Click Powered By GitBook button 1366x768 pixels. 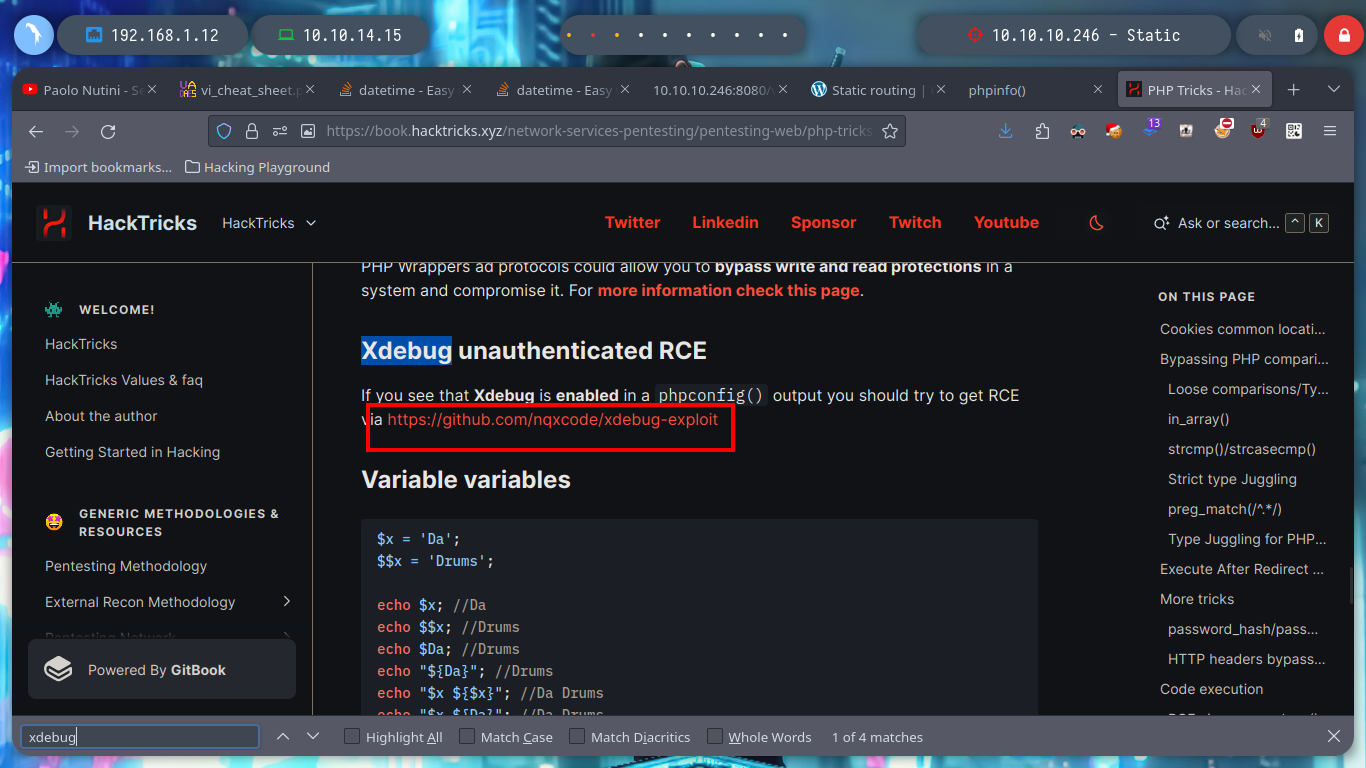(x=162, y=670)
